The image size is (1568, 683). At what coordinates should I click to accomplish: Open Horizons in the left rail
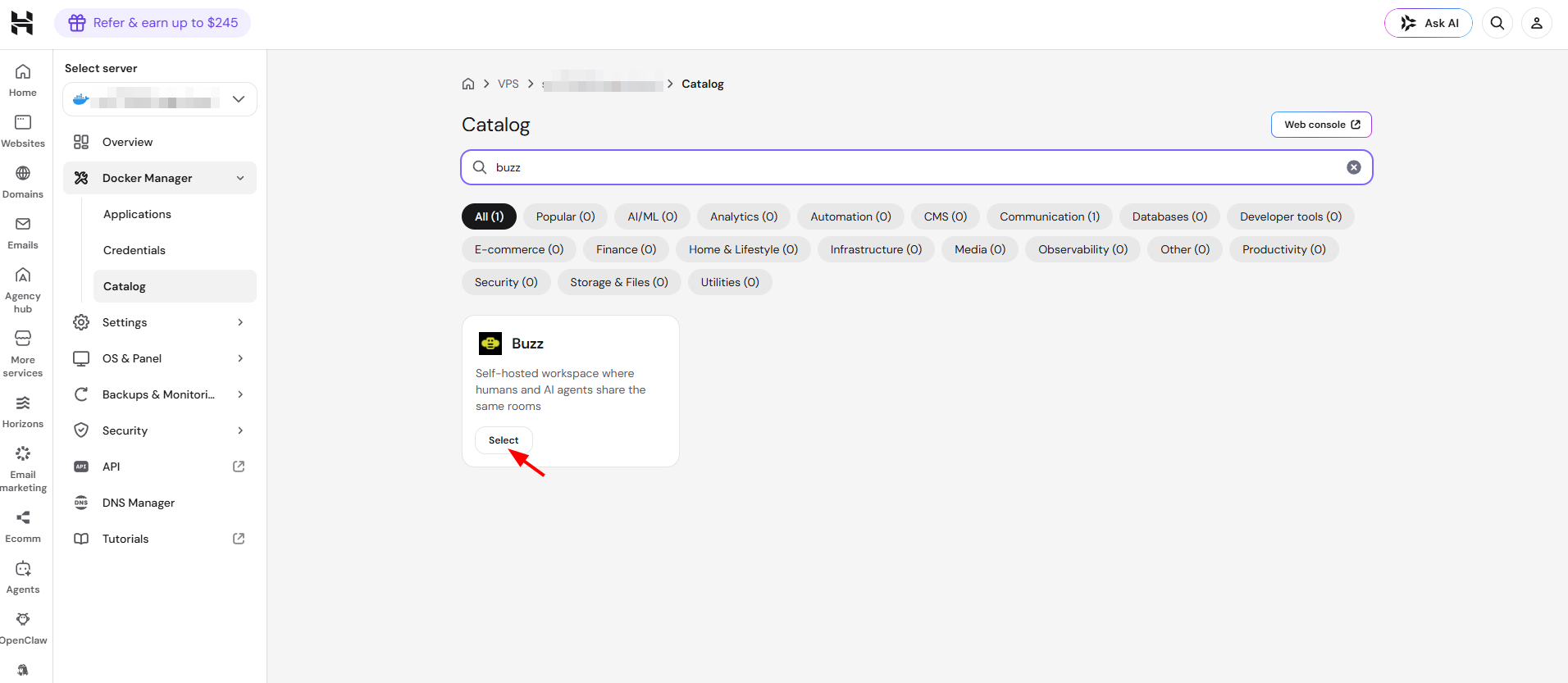[x=23, y=412]
